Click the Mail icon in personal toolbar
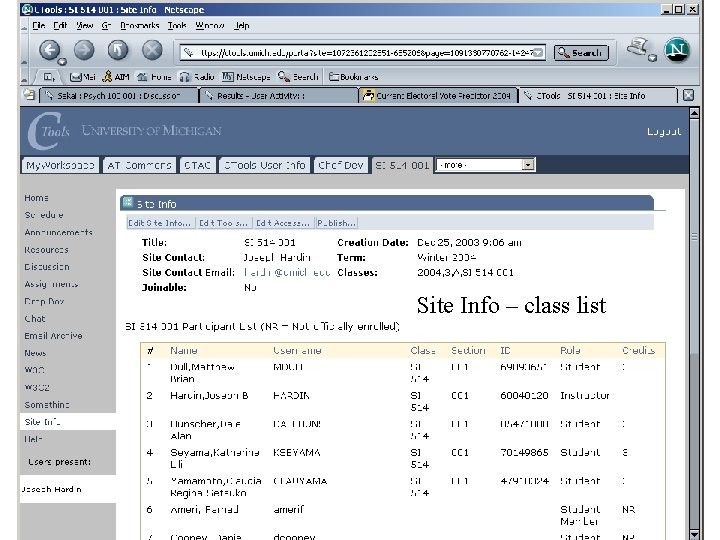The height and width of the screenshot is (540, 720). click(83, 77)
